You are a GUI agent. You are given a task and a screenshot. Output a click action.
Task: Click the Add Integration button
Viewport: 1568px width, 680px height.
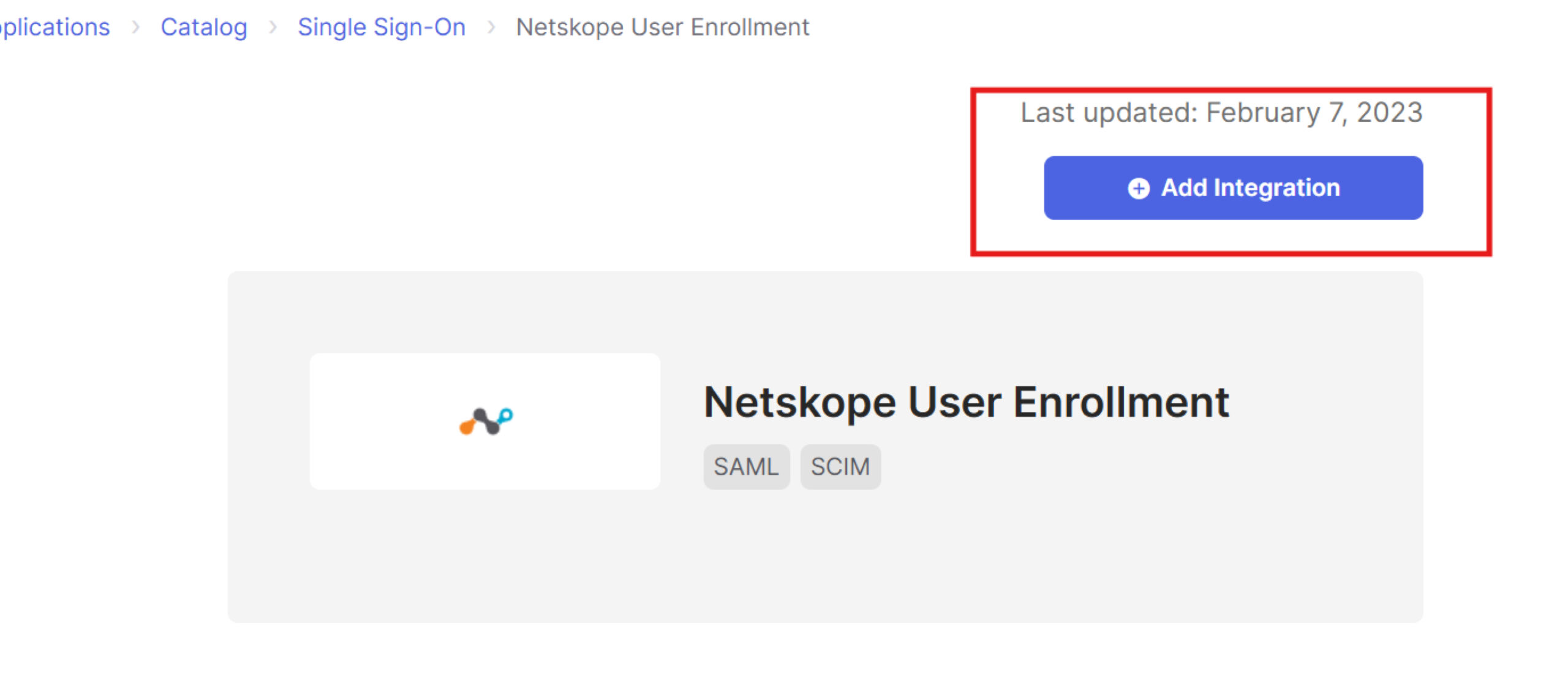pyautogui.click(x=1234, y=188)
